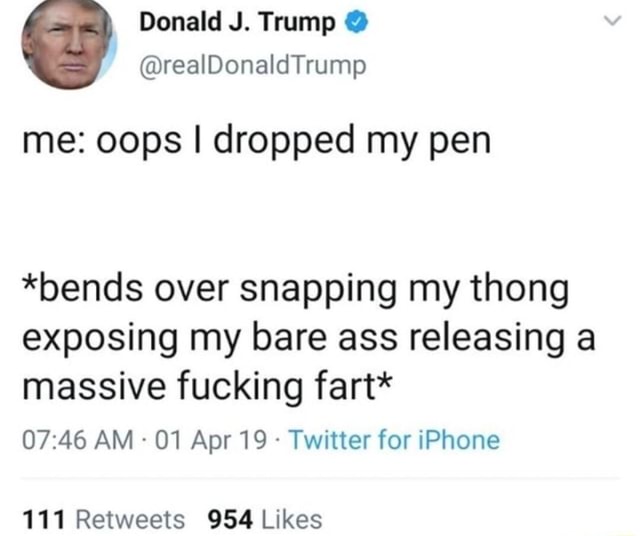The height and width of the screenshot is (536, 640).
Task: Select the Donald J. Trump display name
Action: point(237,22)
